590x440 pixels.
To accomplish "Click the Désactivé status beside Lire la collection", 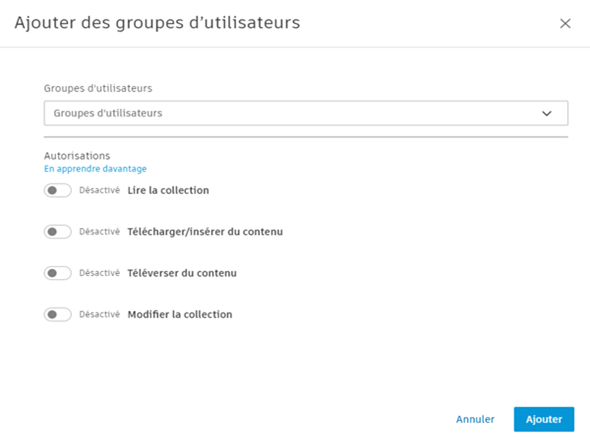I will coord(99,190).
